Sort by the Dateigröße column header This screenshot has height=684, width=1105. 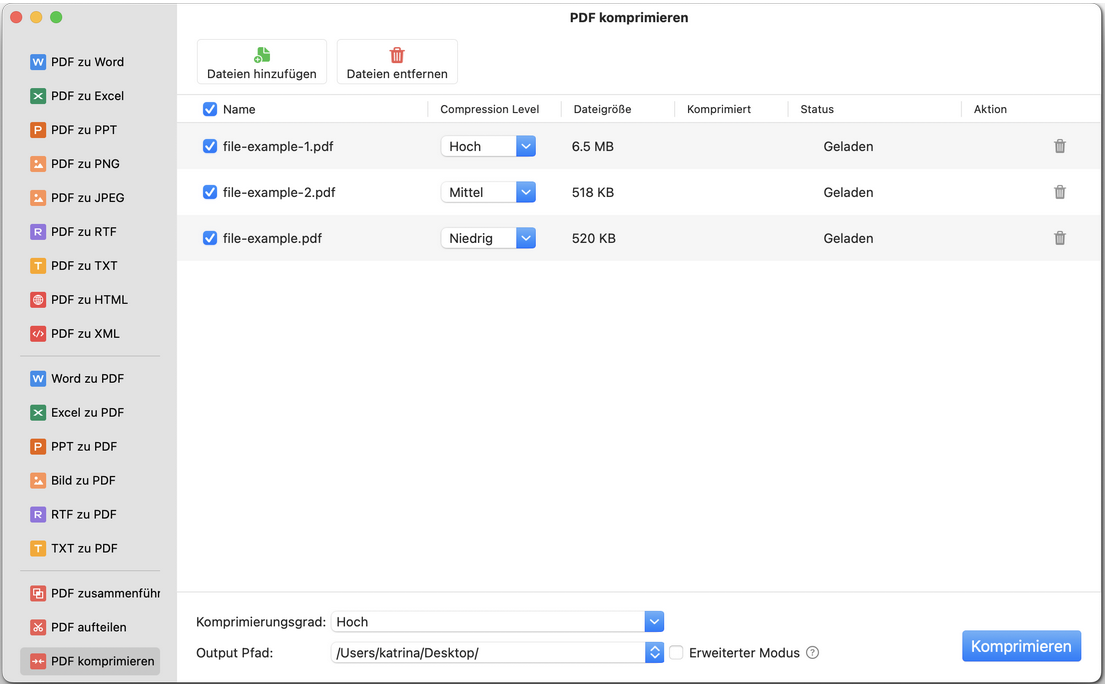click(602, 109)
